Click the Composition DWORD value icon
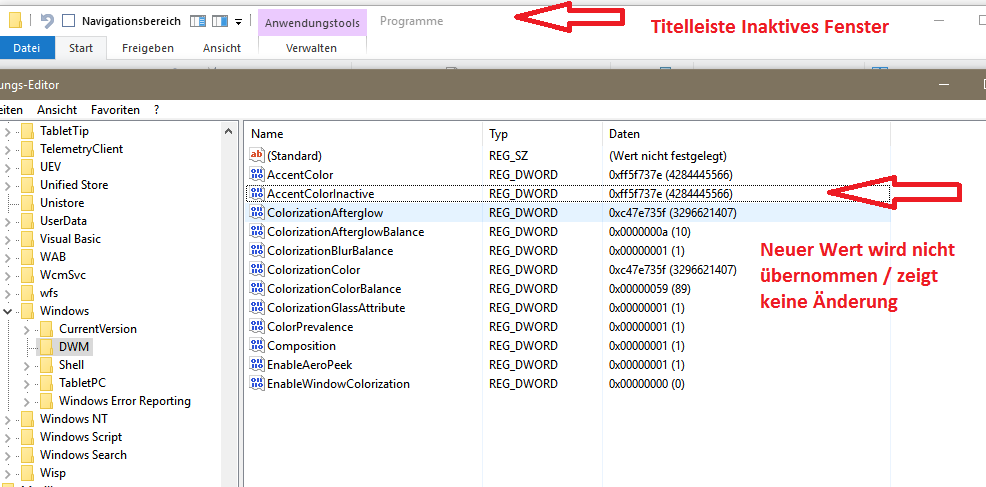The width and height of the screenshot is (986, 487). [x=257, y=346]
